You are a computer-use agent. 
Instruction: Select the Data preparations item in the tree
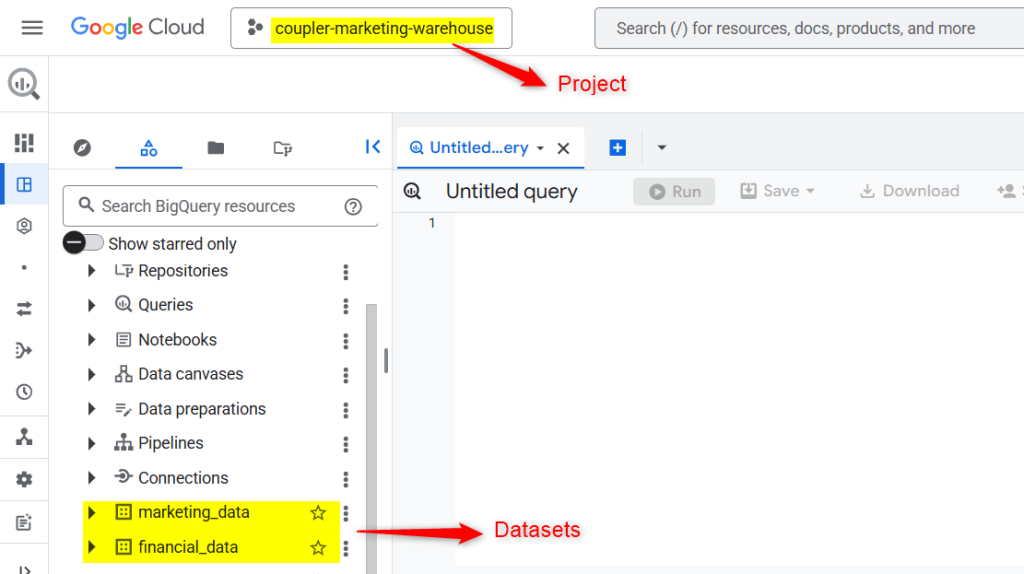(202, 409)
